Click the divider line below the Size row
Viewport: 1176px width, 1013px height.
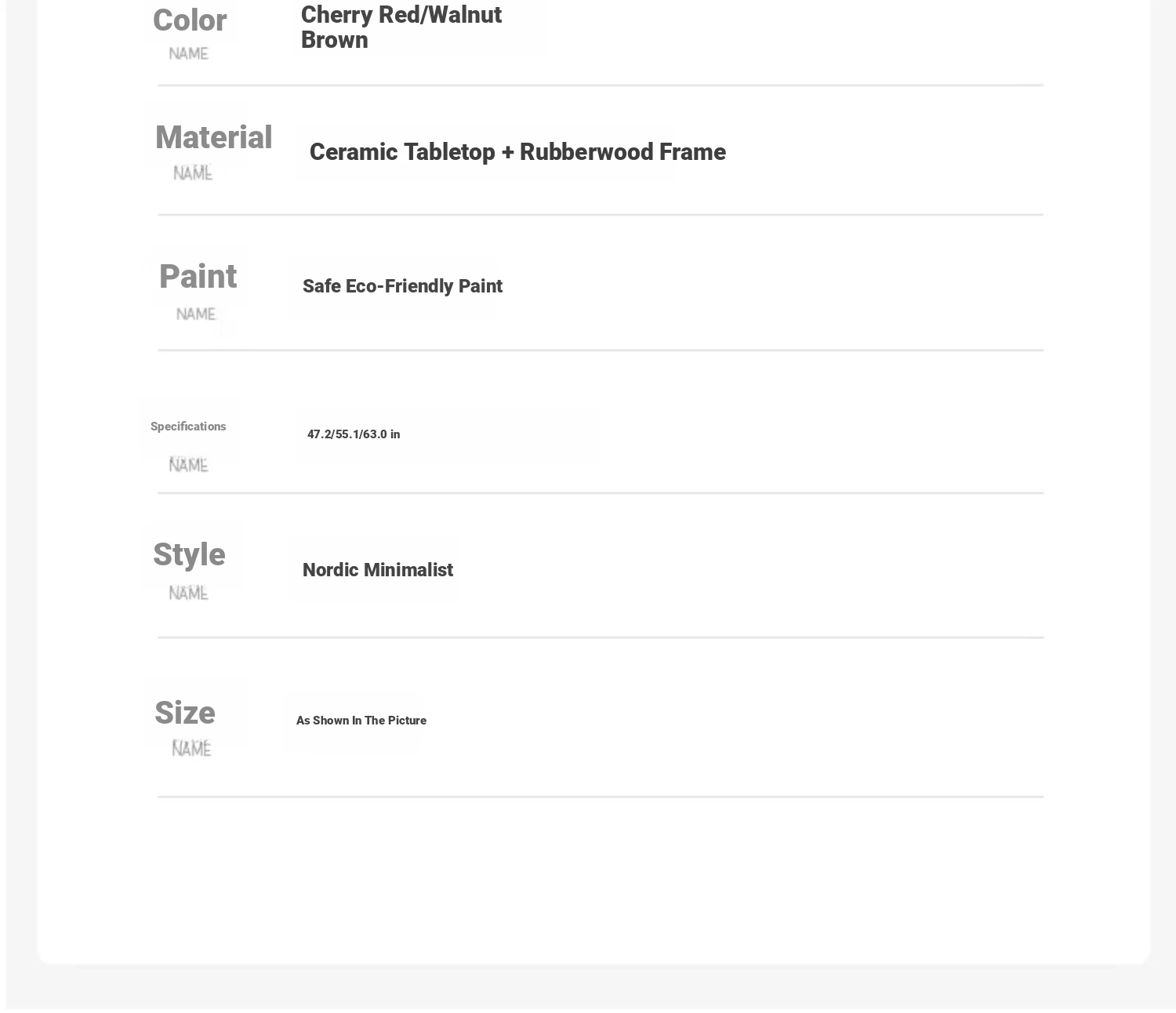(x=601, y=797)
